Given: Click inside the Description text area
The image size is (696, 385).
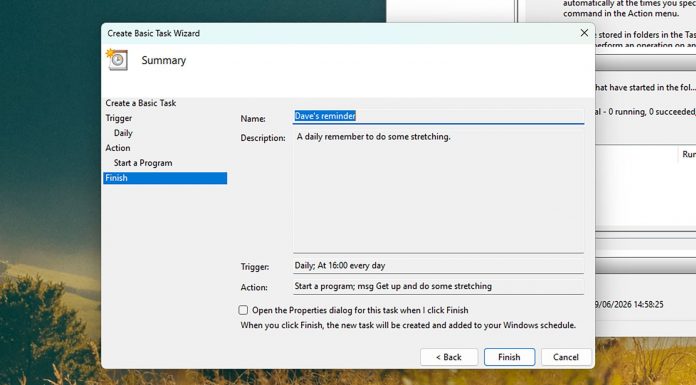Looking at the screenshot, I should pos(438,191).
